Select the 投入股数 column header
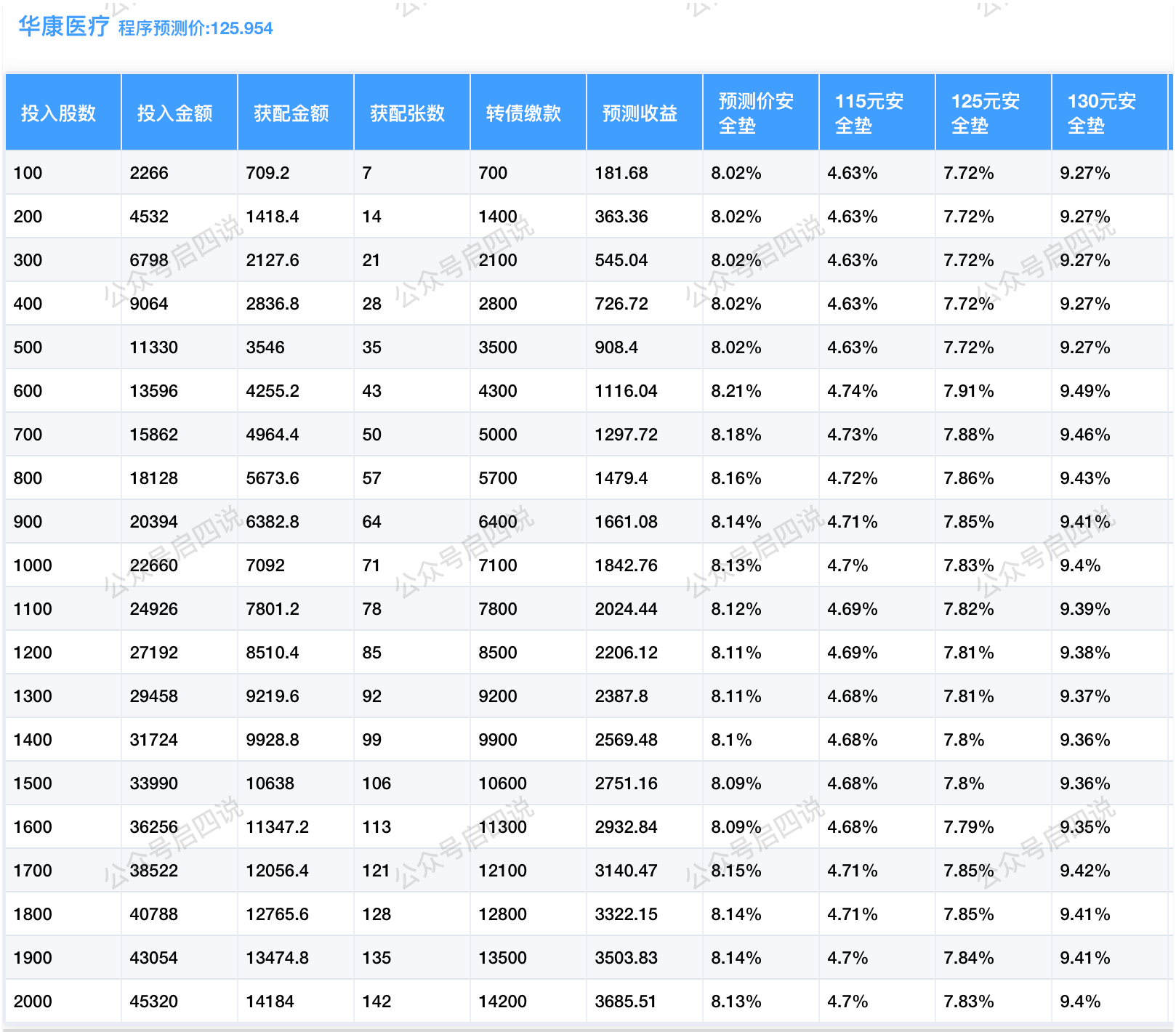1176x1032 pixels. tap(59, 113)
